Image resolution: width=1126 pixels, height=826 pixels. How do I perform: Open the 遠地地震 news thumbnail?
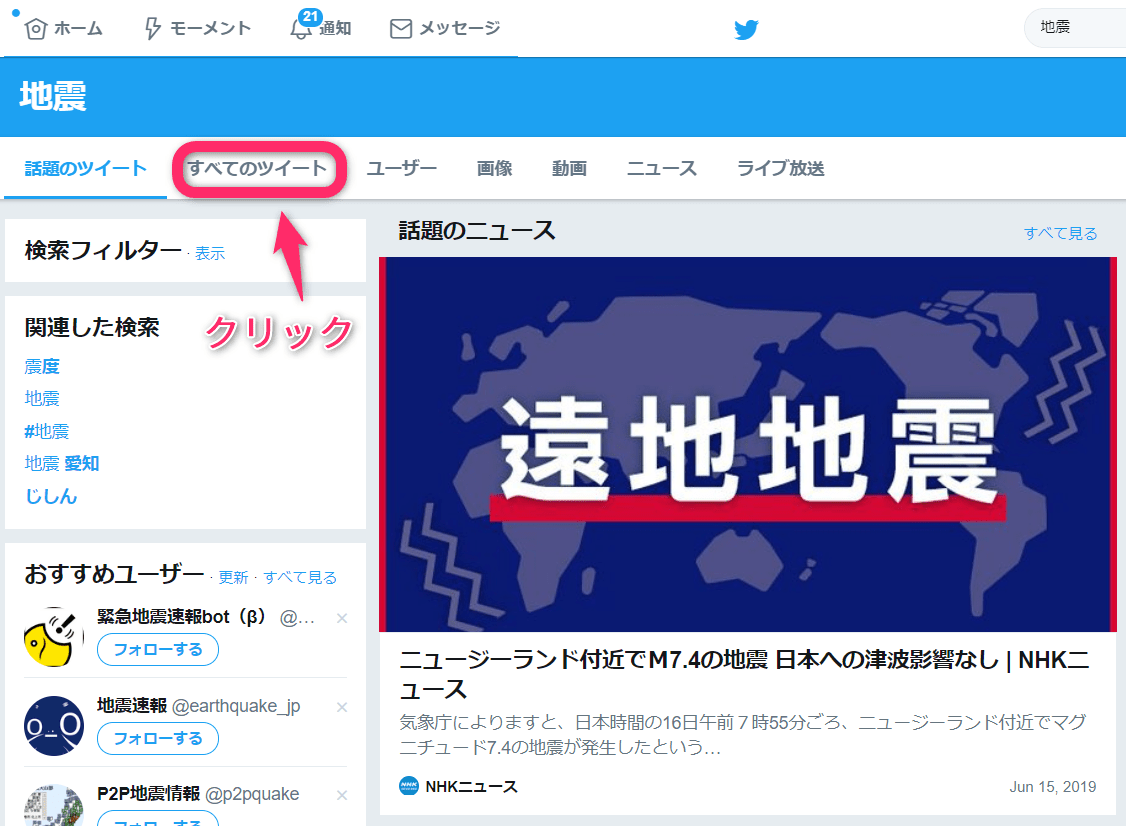(748, 445)
